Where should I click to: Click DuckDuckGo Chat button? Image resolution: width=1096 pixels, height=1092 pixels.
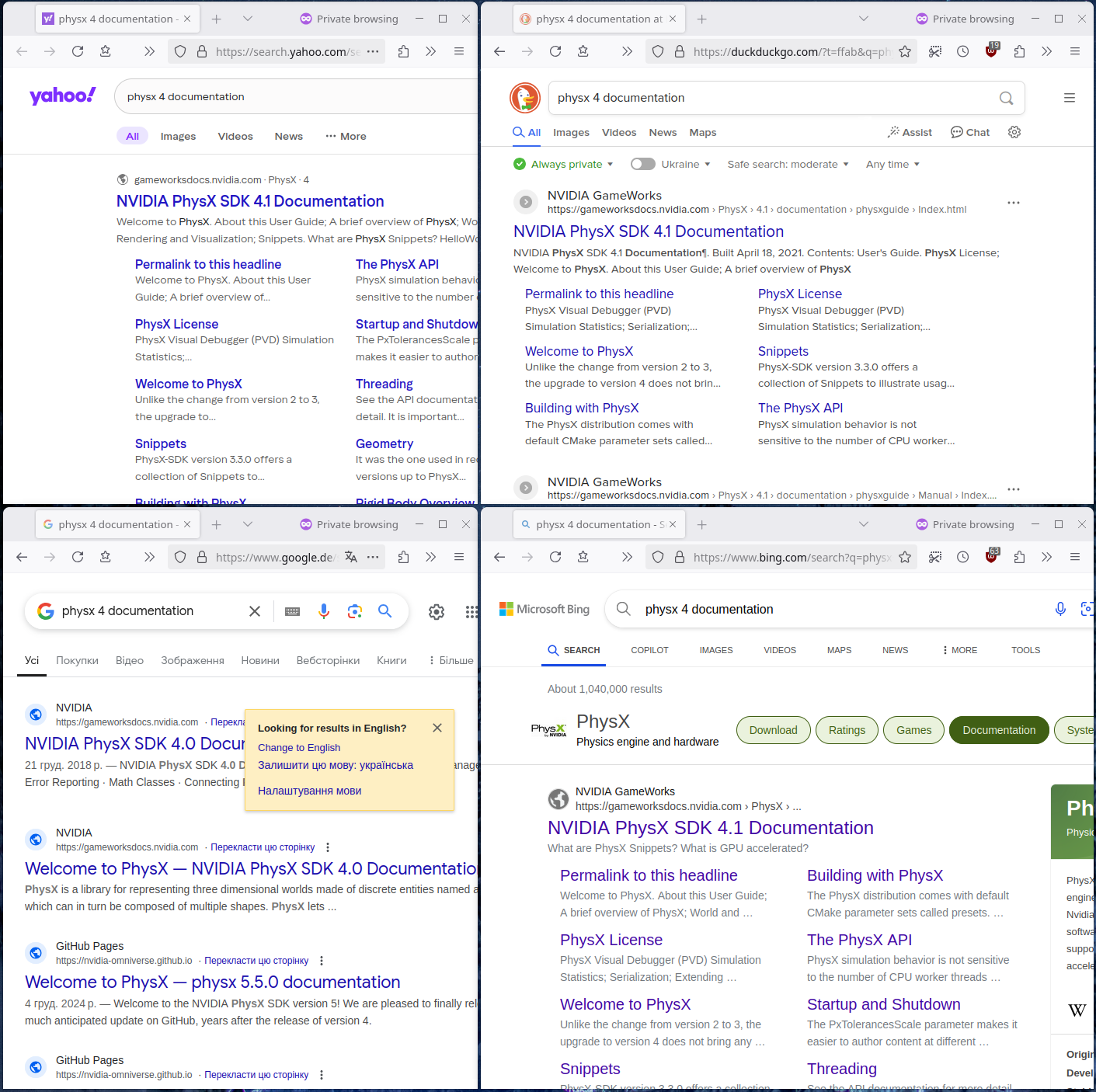coord(970,132)
